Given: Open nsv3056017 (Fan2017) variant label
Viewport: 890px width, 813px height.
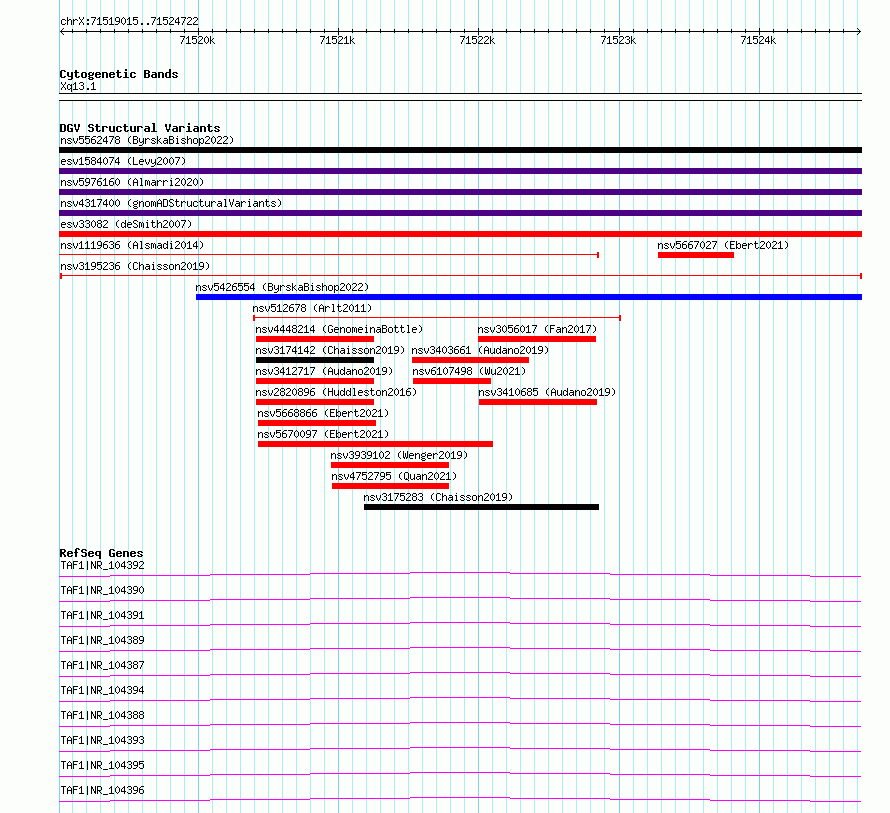Looking at the screenshot, I should pyautogui.click(x=537, y=329).
